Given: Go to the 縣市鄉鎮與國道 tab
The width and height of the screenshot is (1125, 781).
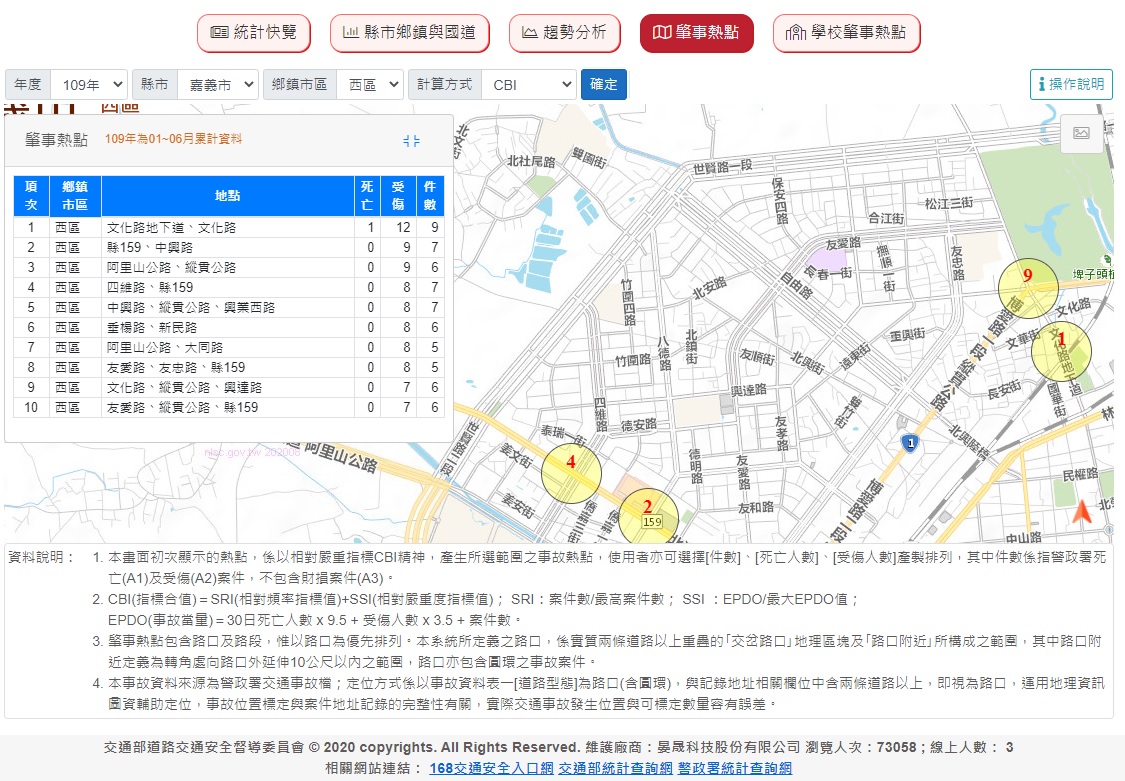Looking at the screenshot, I should click(409, 33).
